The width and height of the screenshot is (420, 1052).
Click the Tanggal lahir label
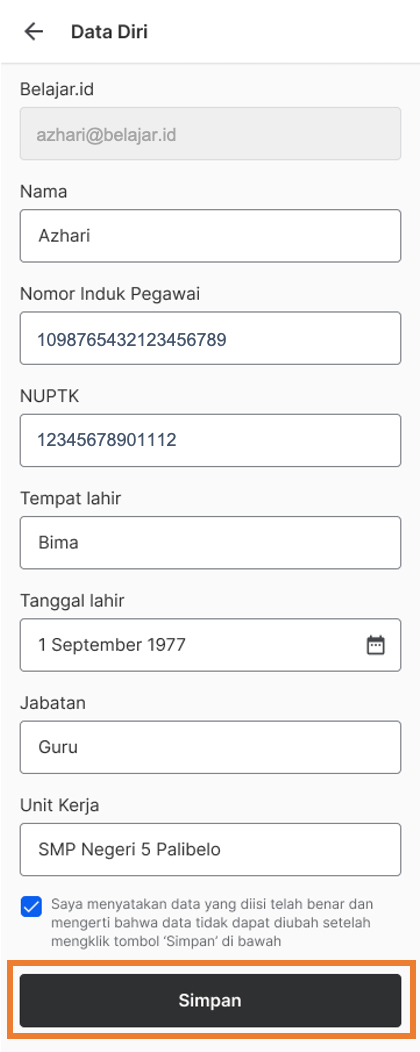[x=72, y=600]
